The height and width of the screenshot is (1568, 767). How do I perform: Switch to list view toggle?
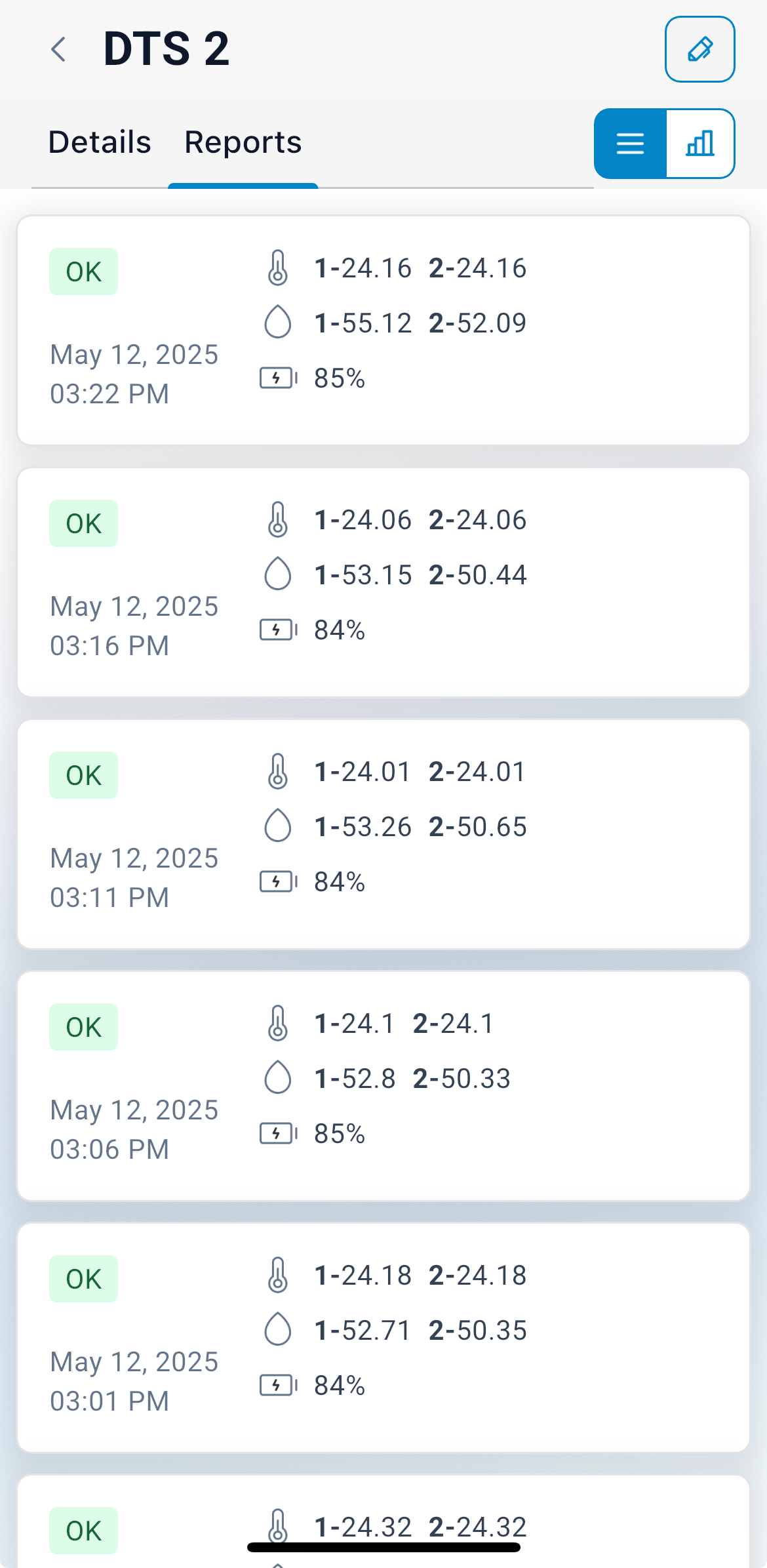click(630, 144)
